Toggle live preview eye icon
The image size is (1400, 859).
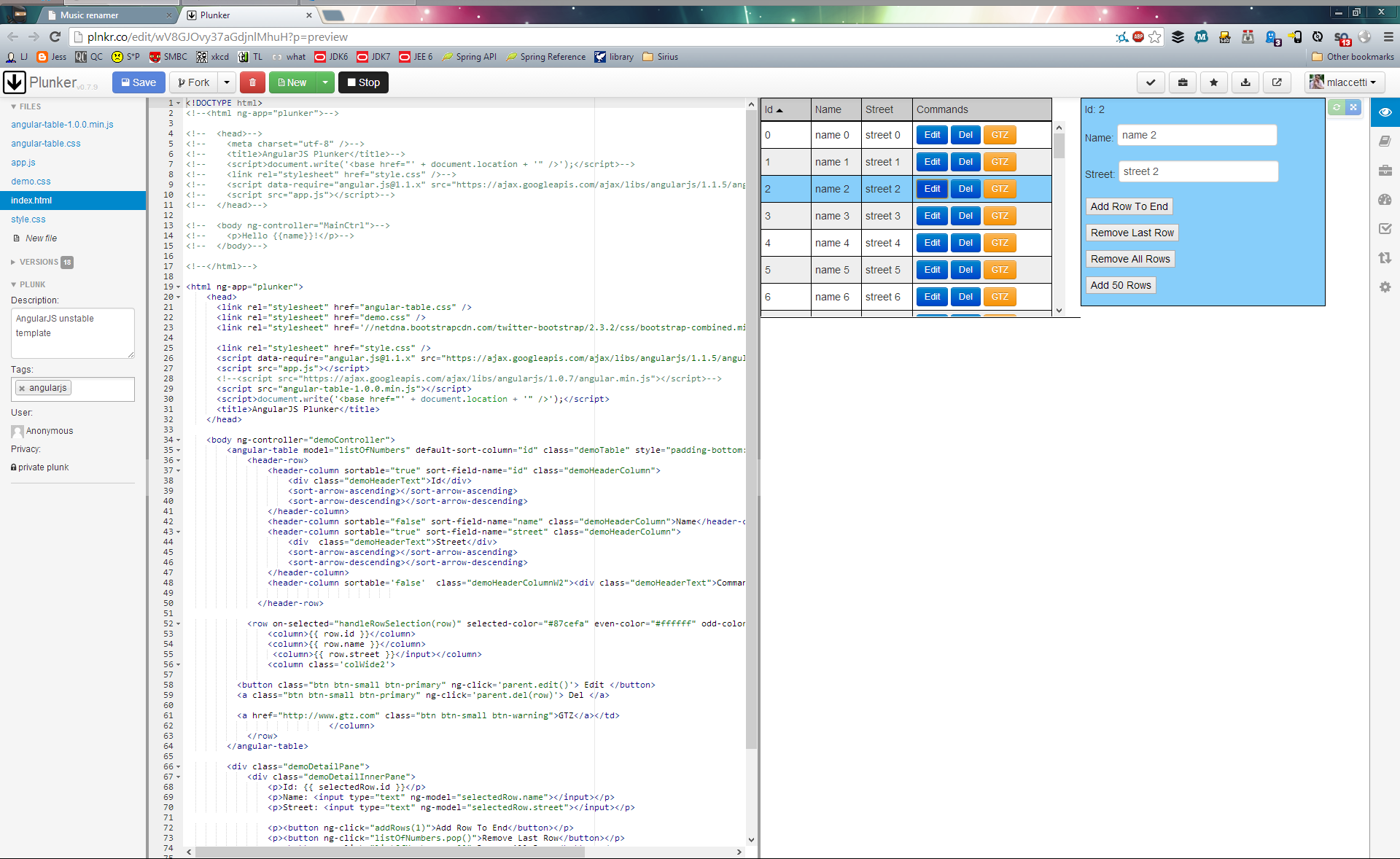[1385, 112]
